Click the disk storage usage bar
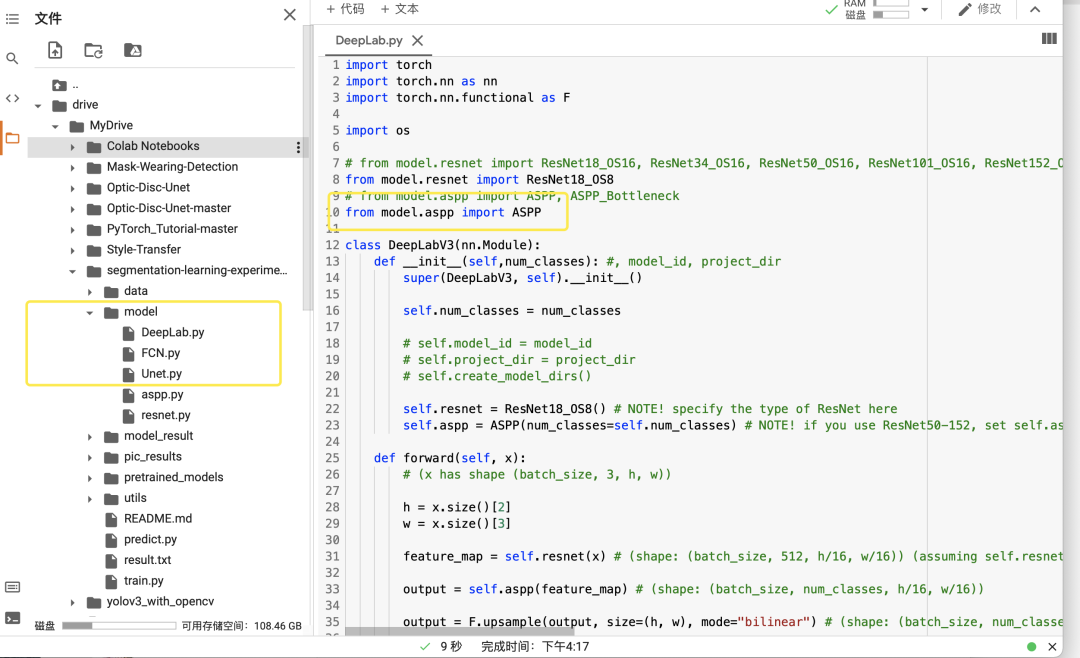This screenshot has width=1080, height=658. tap(118, 626)
